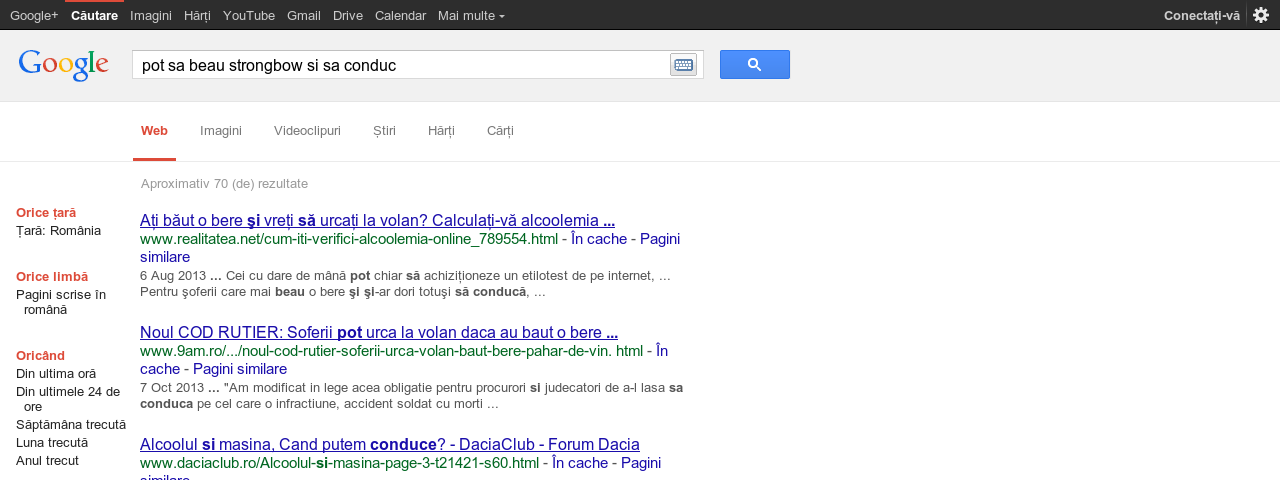Open Pagini similare for realitatea.net result

tap(410, 248)
